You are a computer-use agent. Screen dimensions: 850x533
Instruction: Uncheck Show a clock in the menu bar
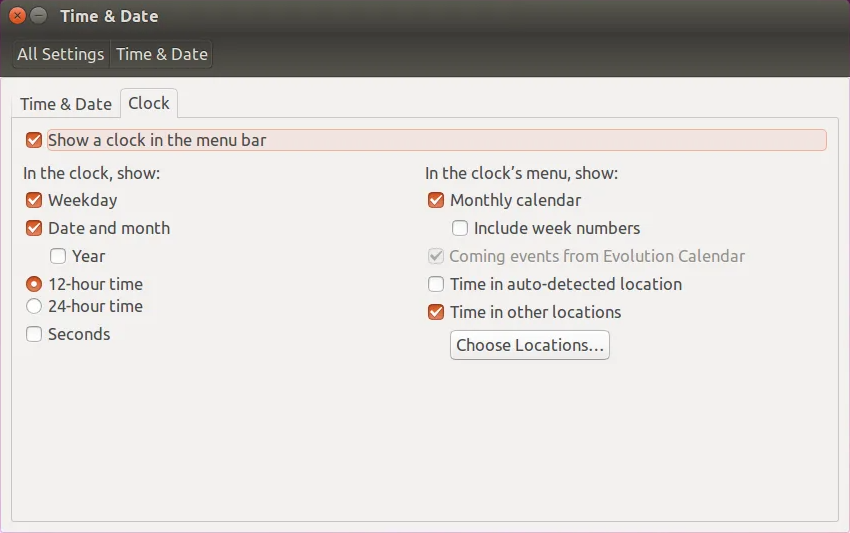coord(34,140)
